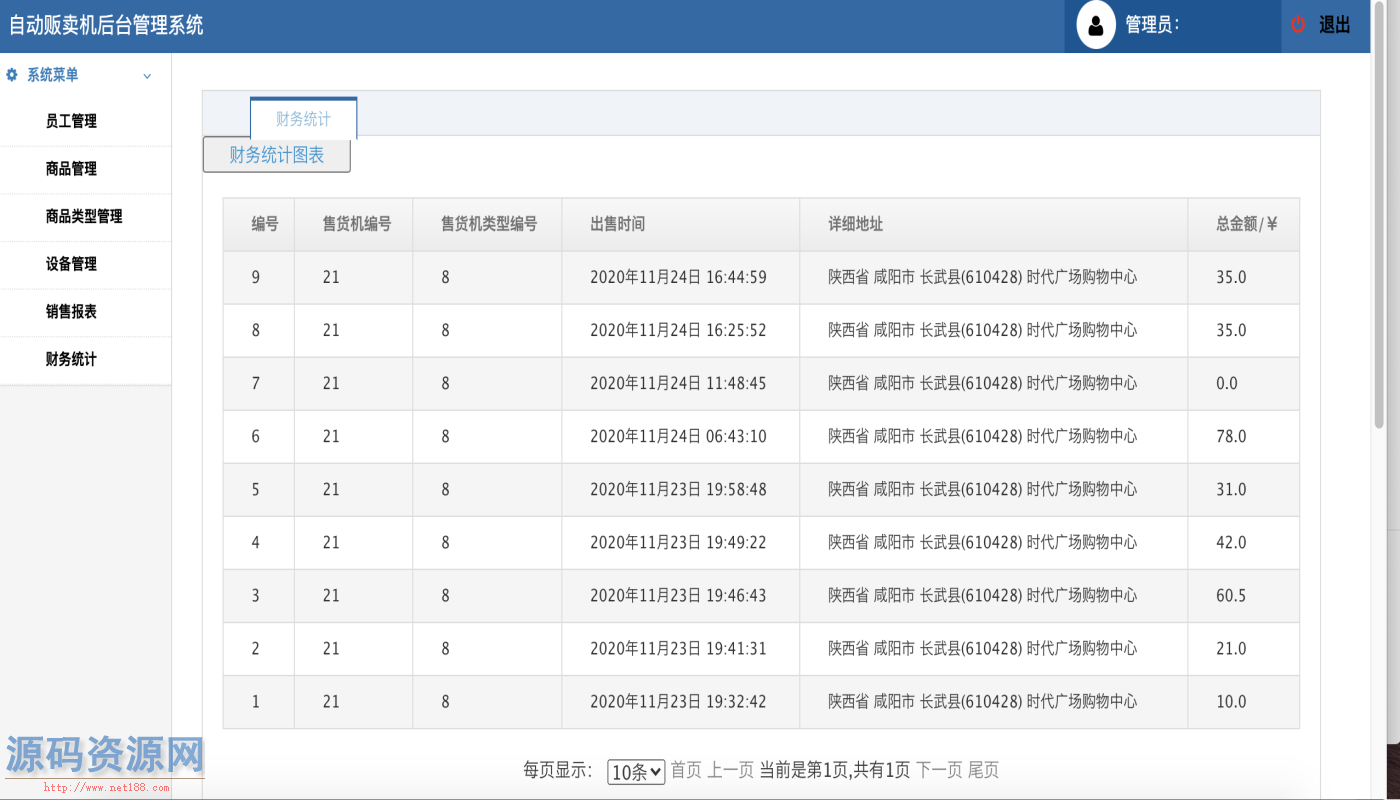Click the administrator avatar icon
Screen dimensions: 1400x800
pyautogui.click(x=1096, y=26)
